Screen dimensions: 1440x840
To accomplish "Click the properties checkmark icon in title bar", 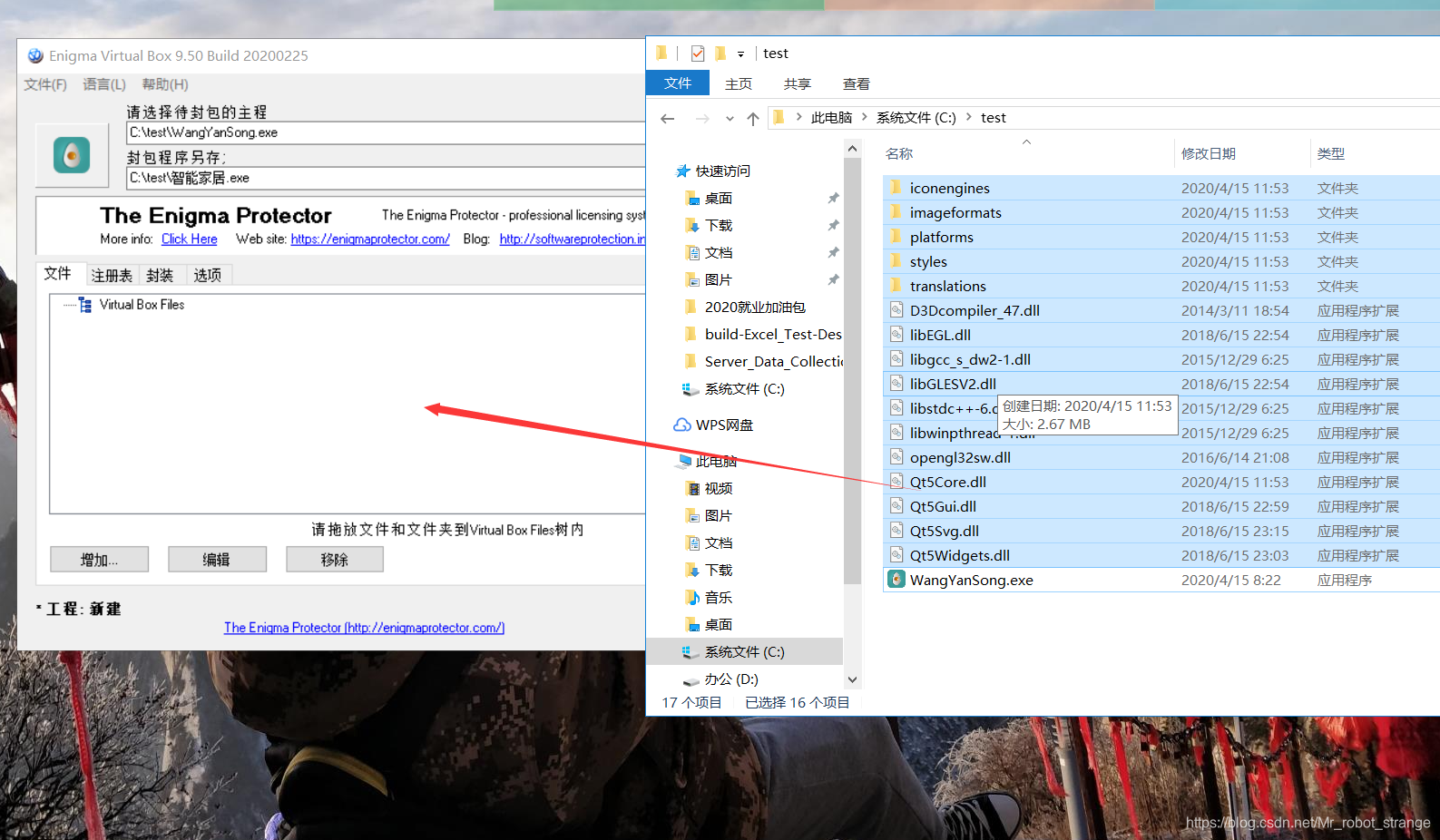I will [698, 54].
